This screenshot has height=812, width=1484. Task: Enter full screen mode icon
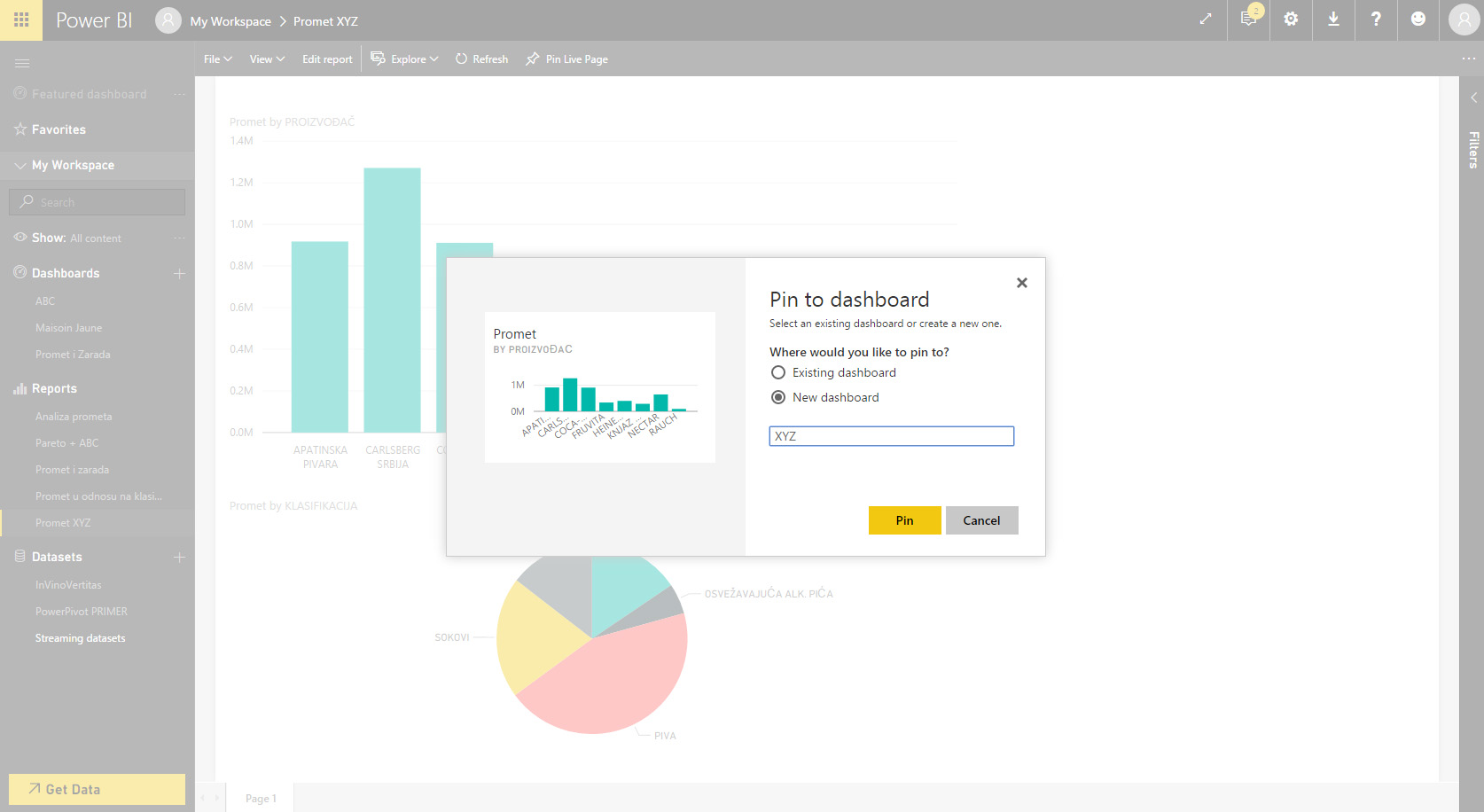pyautogui.click(x=1206, y=20)
